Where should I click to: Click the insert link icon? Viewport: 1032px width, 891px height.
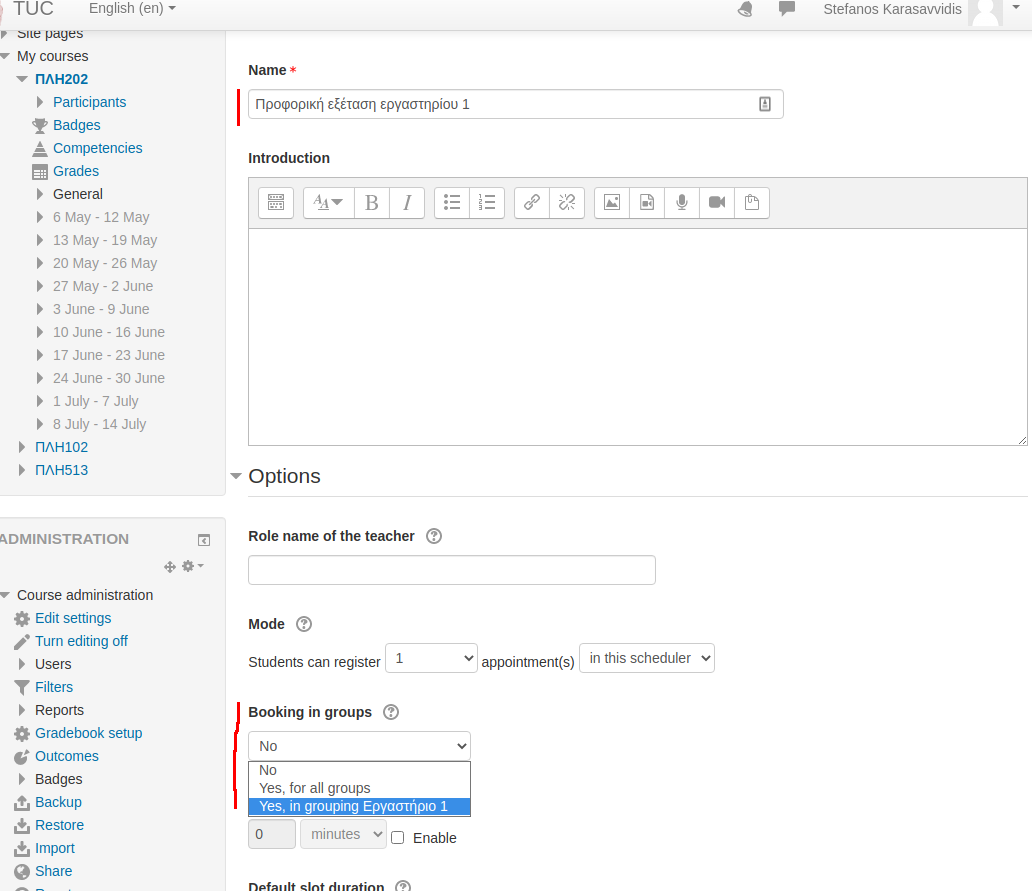[532, 203]
